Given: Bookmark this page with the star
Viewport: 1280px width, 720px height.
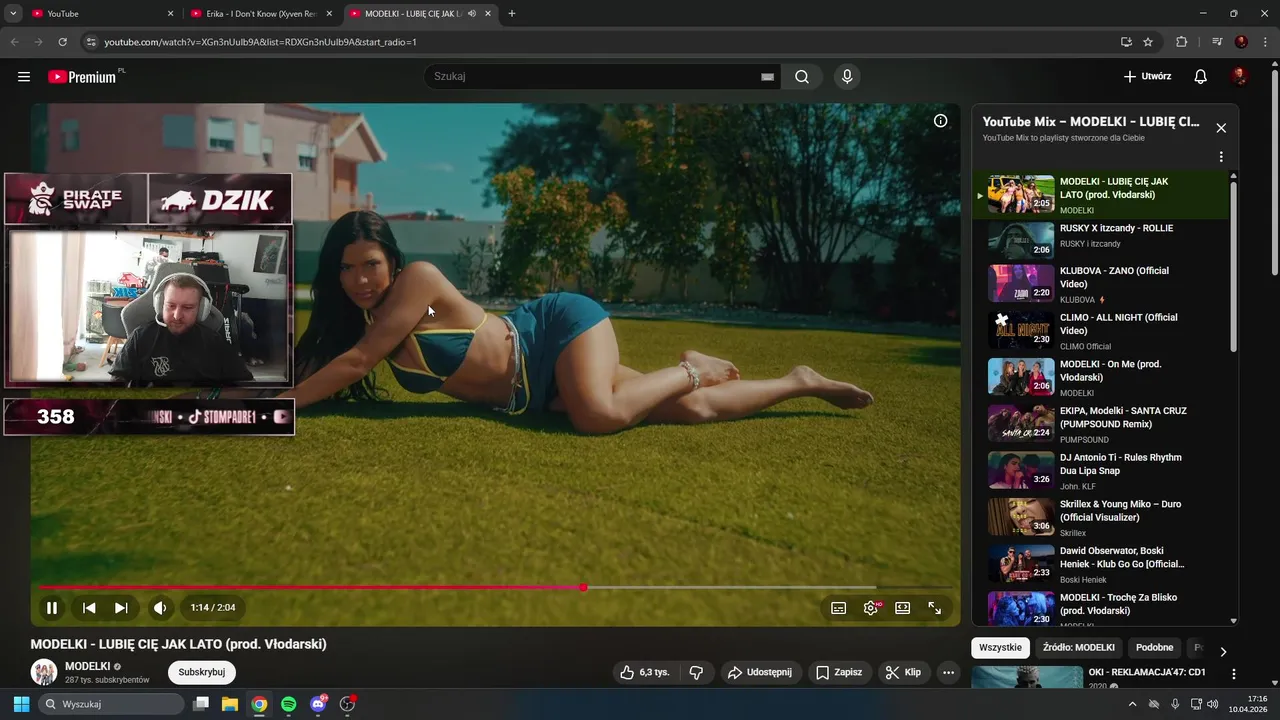Looking at the screenshot, I should click(1148, 42).
